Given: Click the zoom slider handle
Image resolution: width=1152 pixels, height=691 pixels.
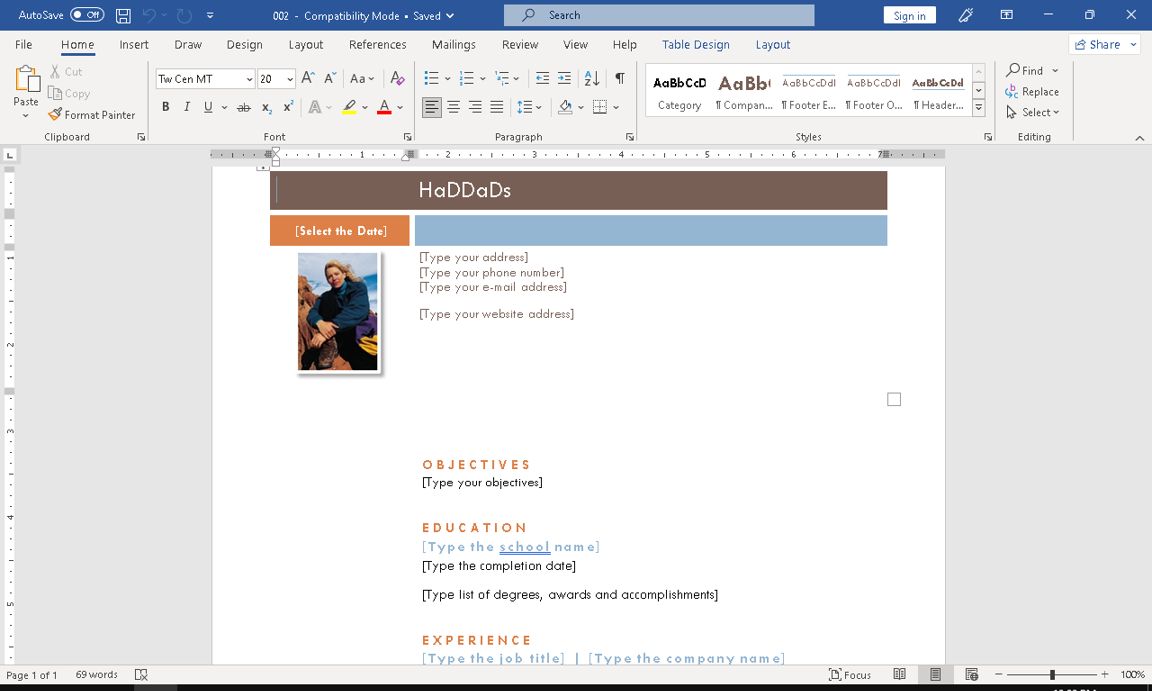Looking at the screenshot, I should (x=1052, y=674).
